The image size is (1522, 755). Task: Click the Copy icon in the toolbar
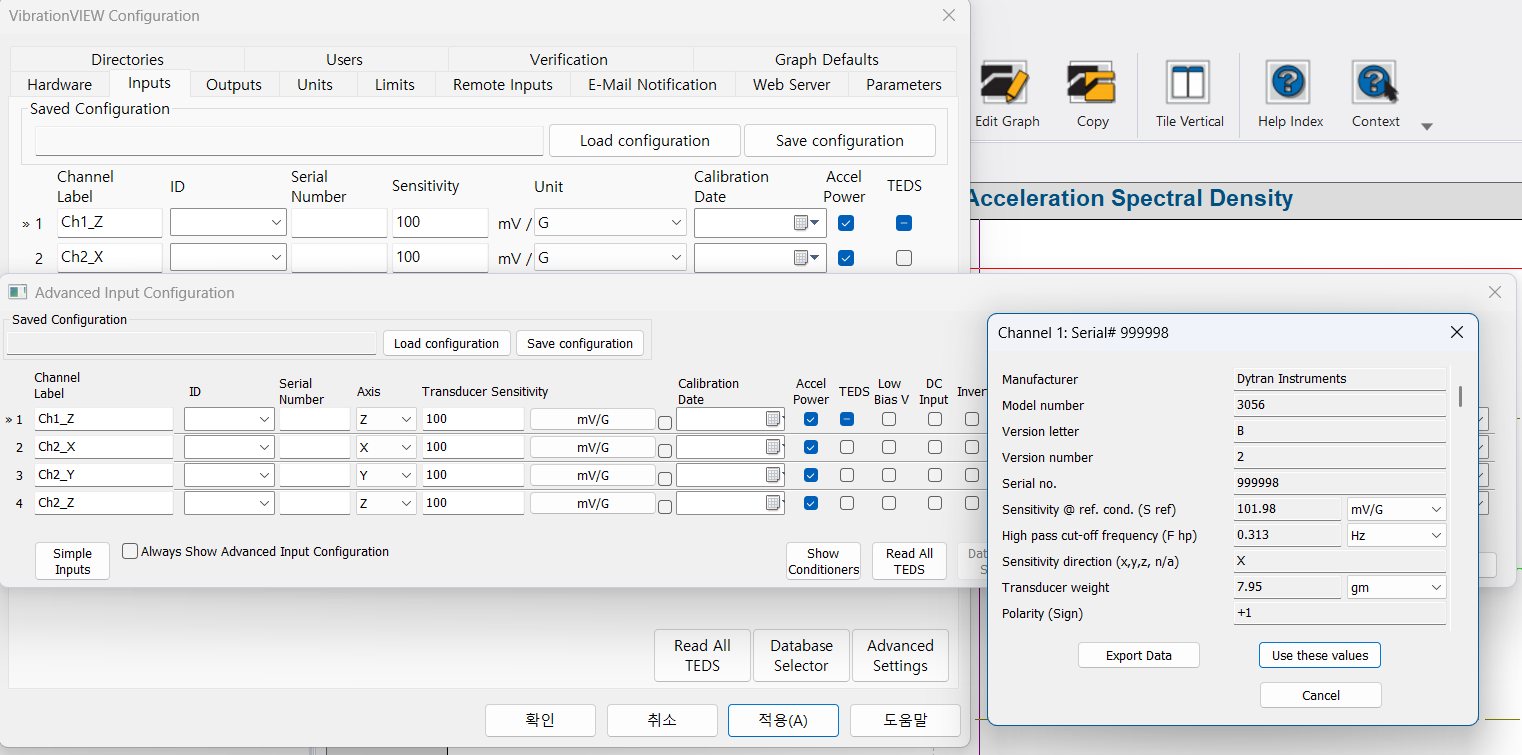point(1091,93)
